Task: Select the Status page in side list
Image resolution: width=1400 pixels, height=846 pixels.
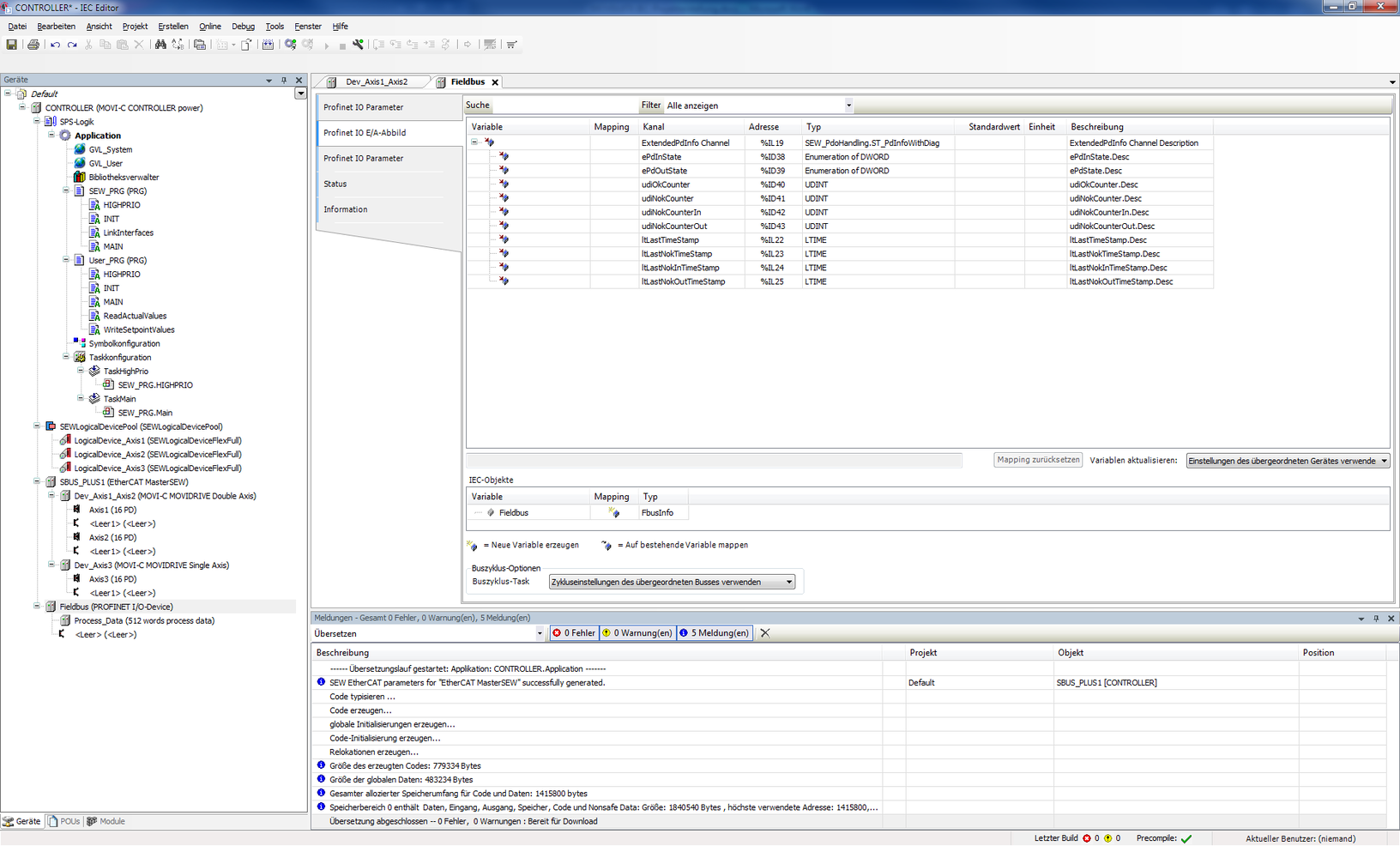Action: [x=335, y=184]
